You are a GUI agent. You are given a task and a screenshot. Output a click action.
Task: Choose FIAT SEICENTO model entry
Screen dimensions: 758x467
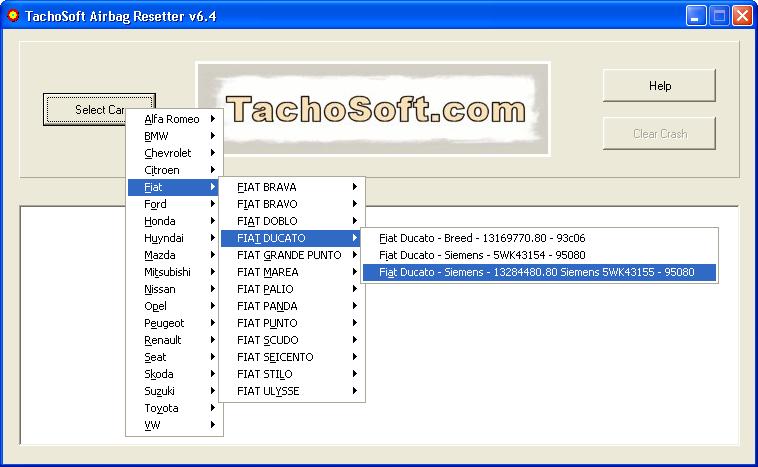(x=292, y=357)
